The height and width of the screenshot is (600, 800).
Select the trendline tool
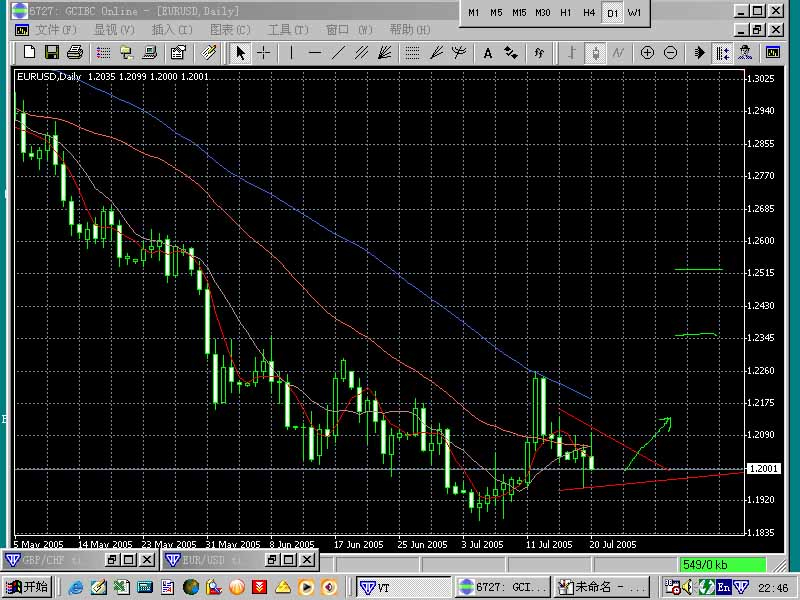(x=338, y=53)
